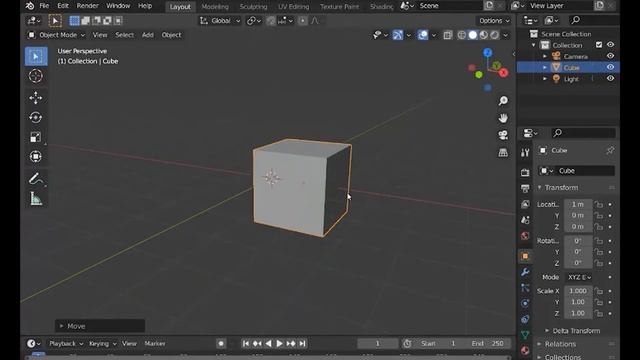Click the Play animation button
The height and width of the screenshot is (360, 640).
tap(280, 344)
